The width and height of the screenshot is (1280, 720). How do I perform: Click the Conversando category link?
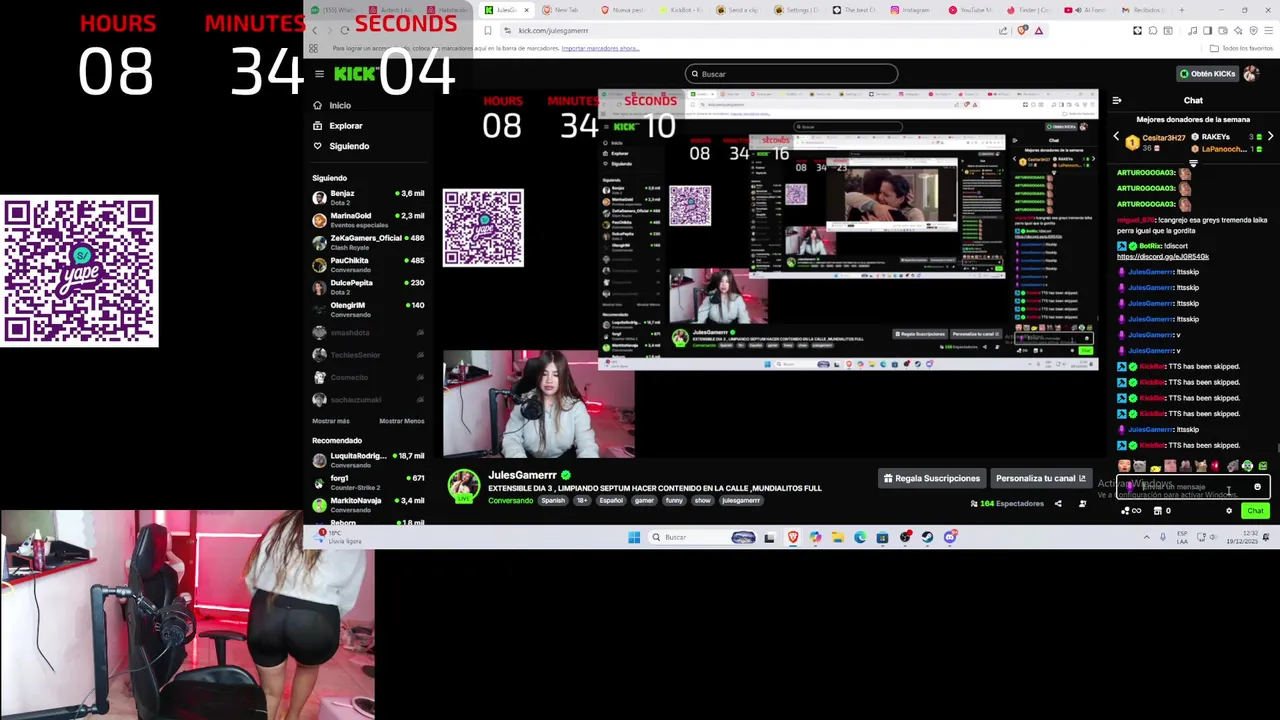point(510,500)
